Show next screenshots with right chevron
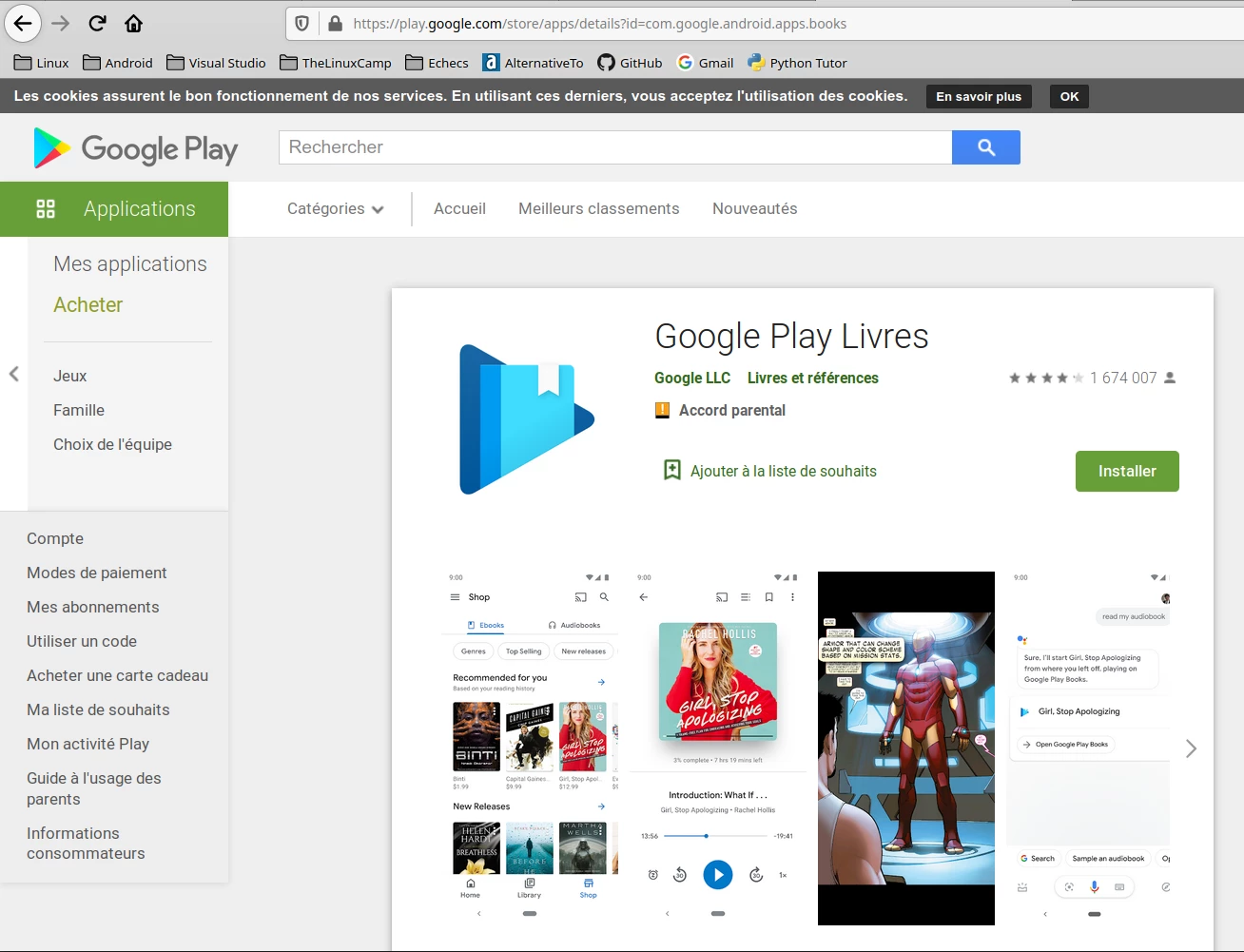This screenshot has height=952, width=1244. click(1191, 748)
